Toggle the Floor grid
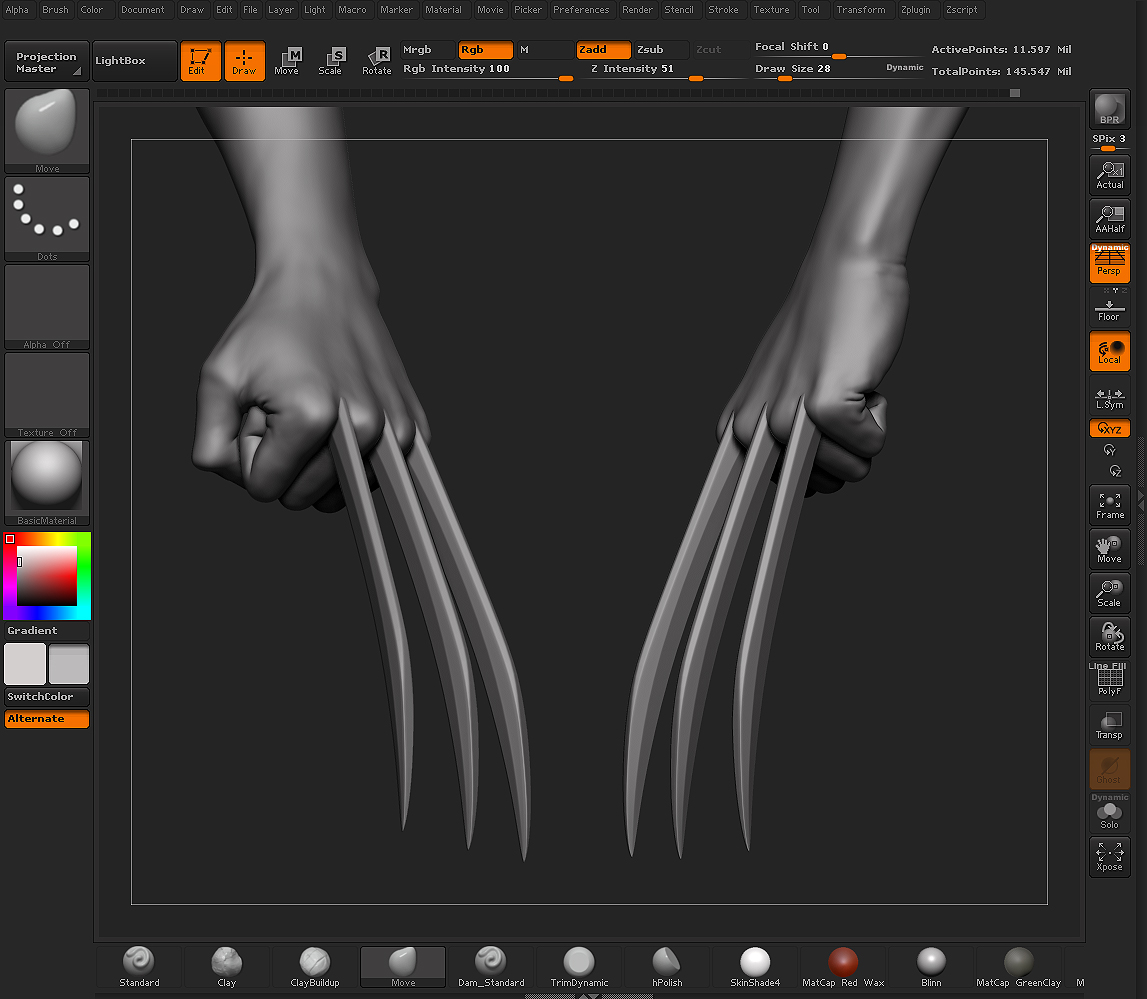Viewport: 1147px width, 999px height. pos(1110,307)
